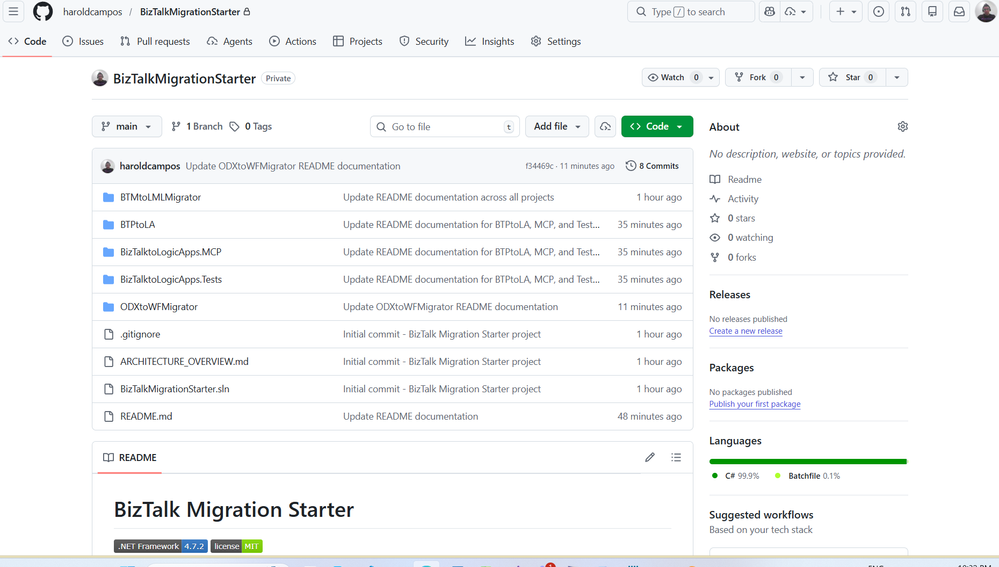The width and height of the screenshot is (999, 567).
Task: Click the .NET Framework 4.7.2 badge
Action: tap(161, 546)
